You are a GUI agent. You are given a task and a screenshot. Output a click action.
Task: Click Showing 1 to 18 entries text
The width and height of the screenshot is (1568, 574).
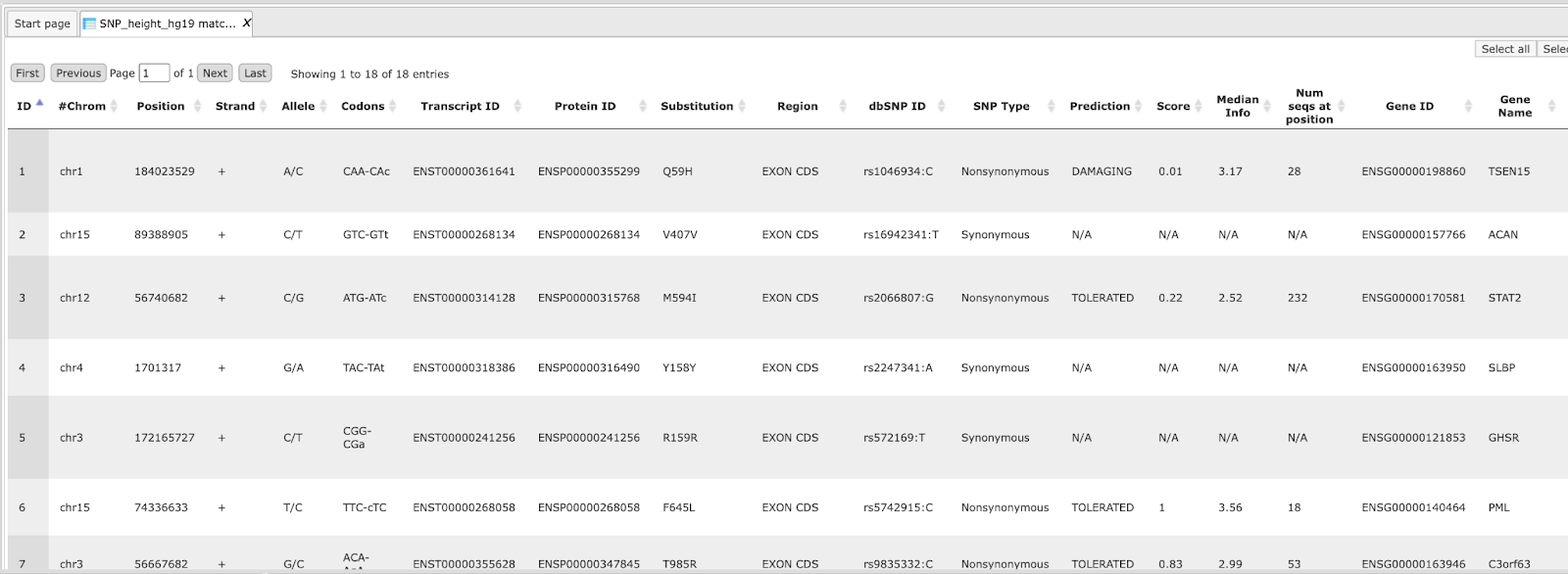(x=369, y=74)
